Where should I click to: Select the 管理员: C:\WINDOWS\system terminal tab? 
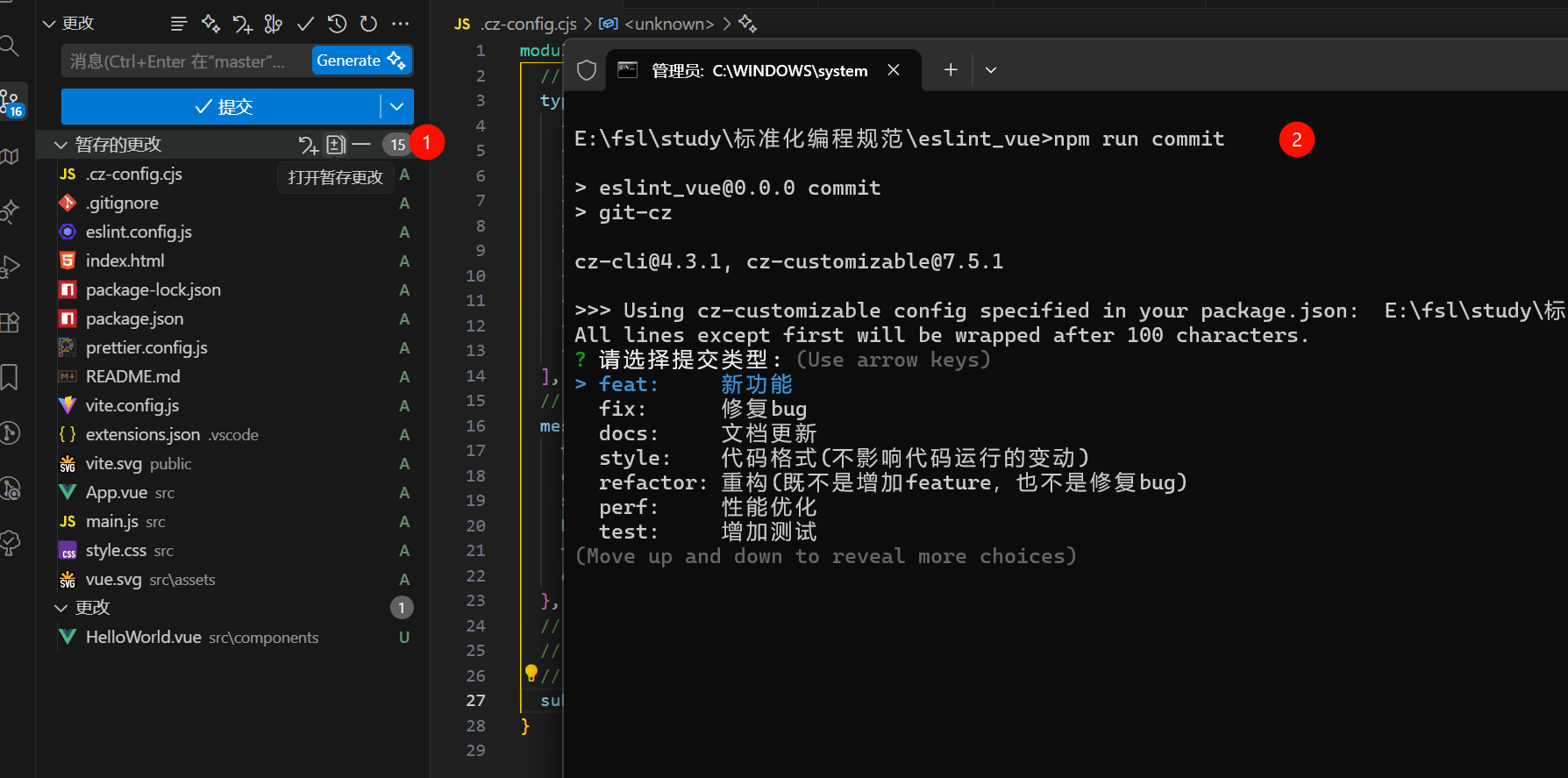pyautogui.click(x=758, y=70)
